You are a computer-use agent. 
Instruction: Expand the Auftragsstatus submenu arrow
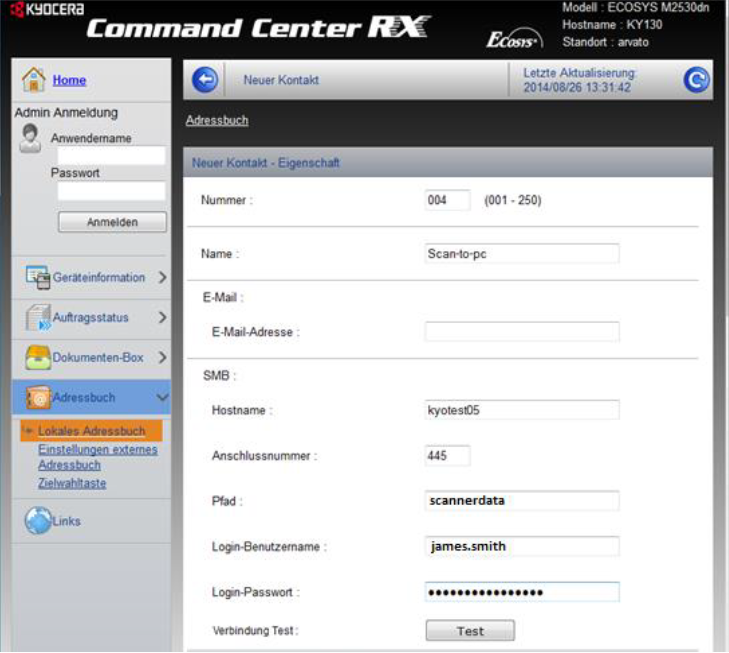click(x=162, y=318)
